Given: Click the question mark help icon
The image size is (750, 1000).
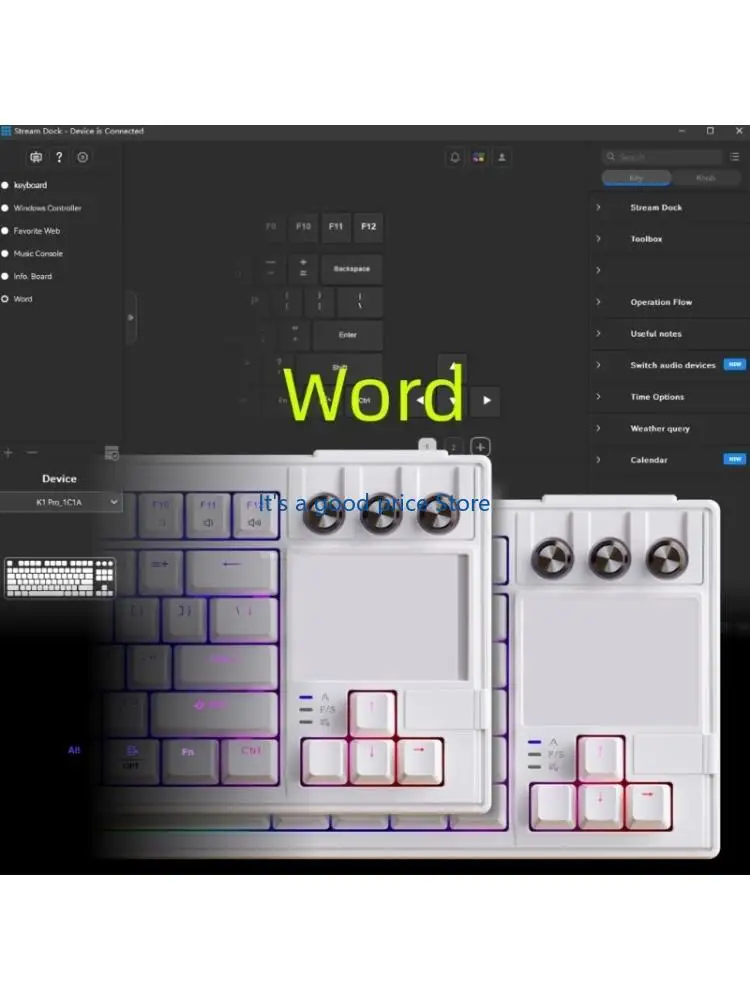Looking at the screenshot, I should (59, 157).
